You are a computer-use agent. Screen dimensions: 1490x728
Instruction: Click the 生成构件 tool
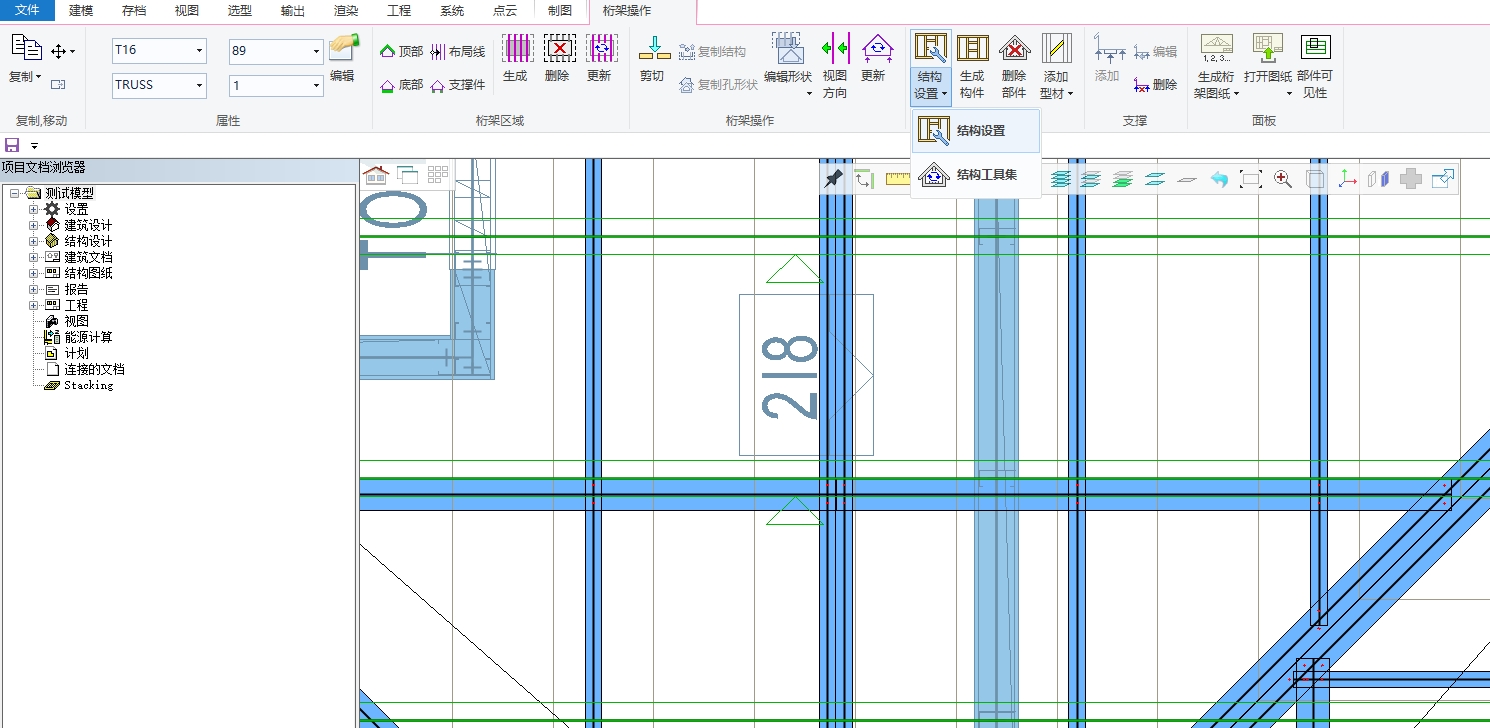(973, 66)
